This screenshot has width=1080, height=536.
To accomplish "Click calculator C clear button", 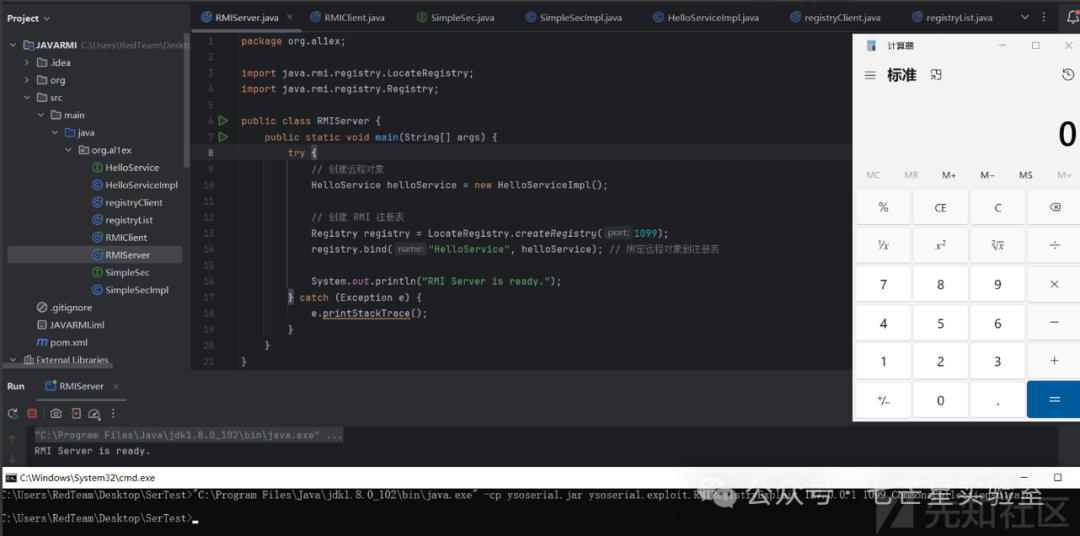I will (997, 207).
